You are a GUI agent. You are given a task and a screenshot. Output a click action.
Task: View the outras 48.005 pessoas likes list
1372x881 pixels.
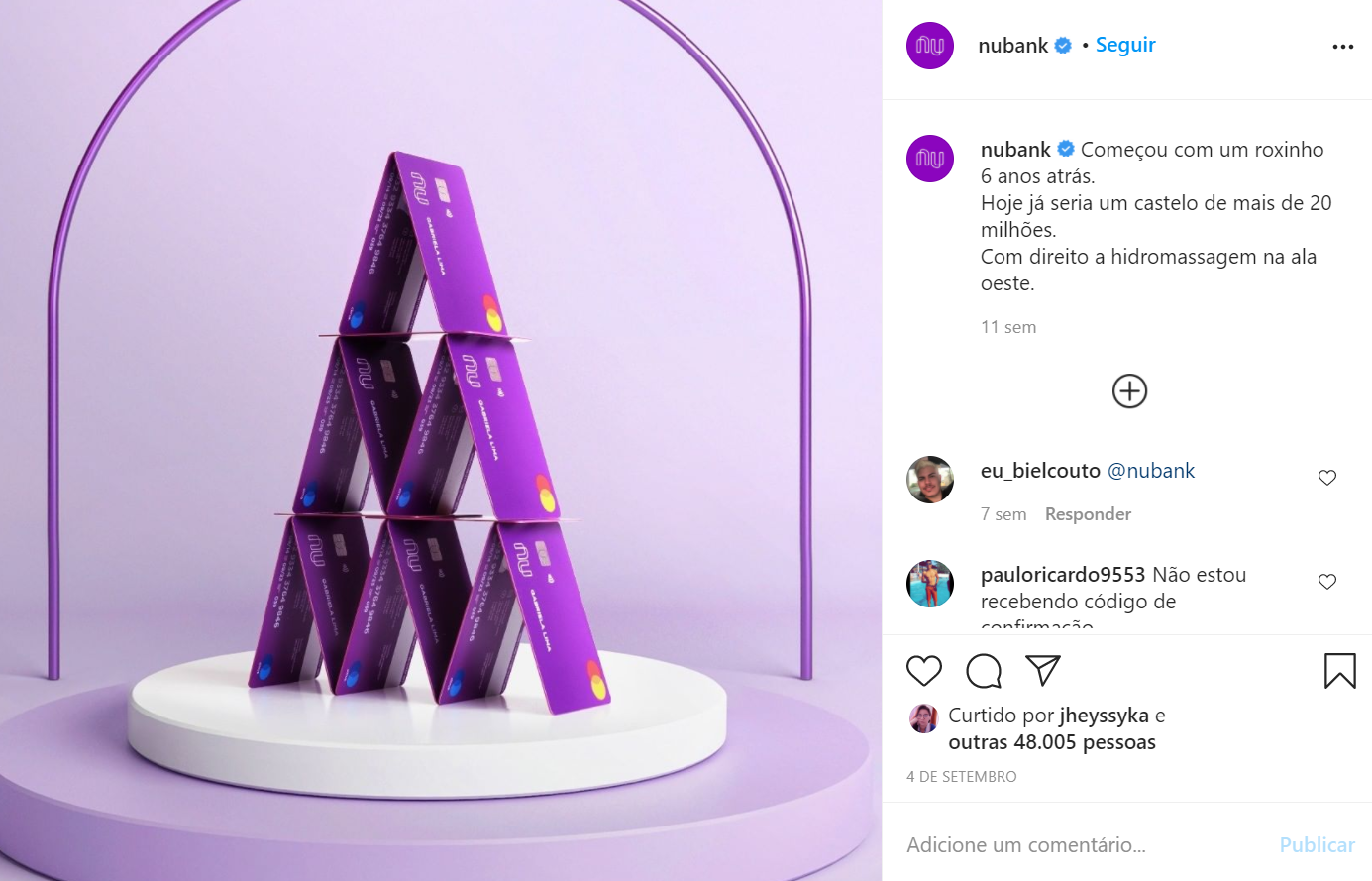pyautogui.click(x=1052, y=742)
